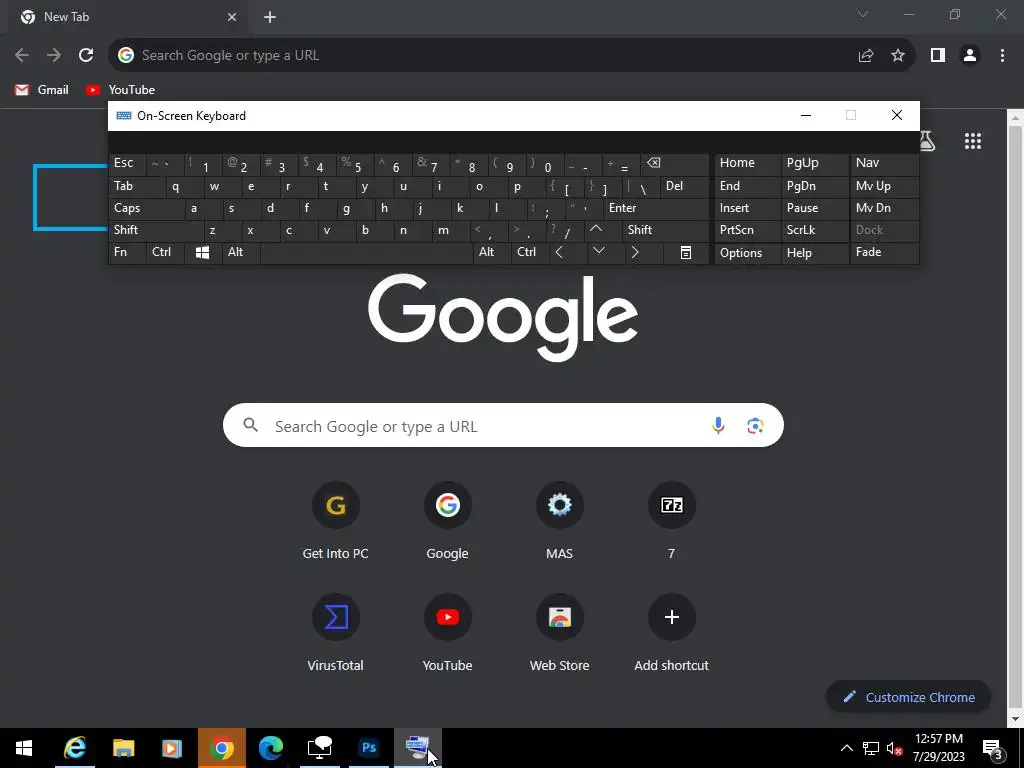Screen dimensions: 1024x768
Task: Click the Help key on keyboard
Action: (815, 253)
